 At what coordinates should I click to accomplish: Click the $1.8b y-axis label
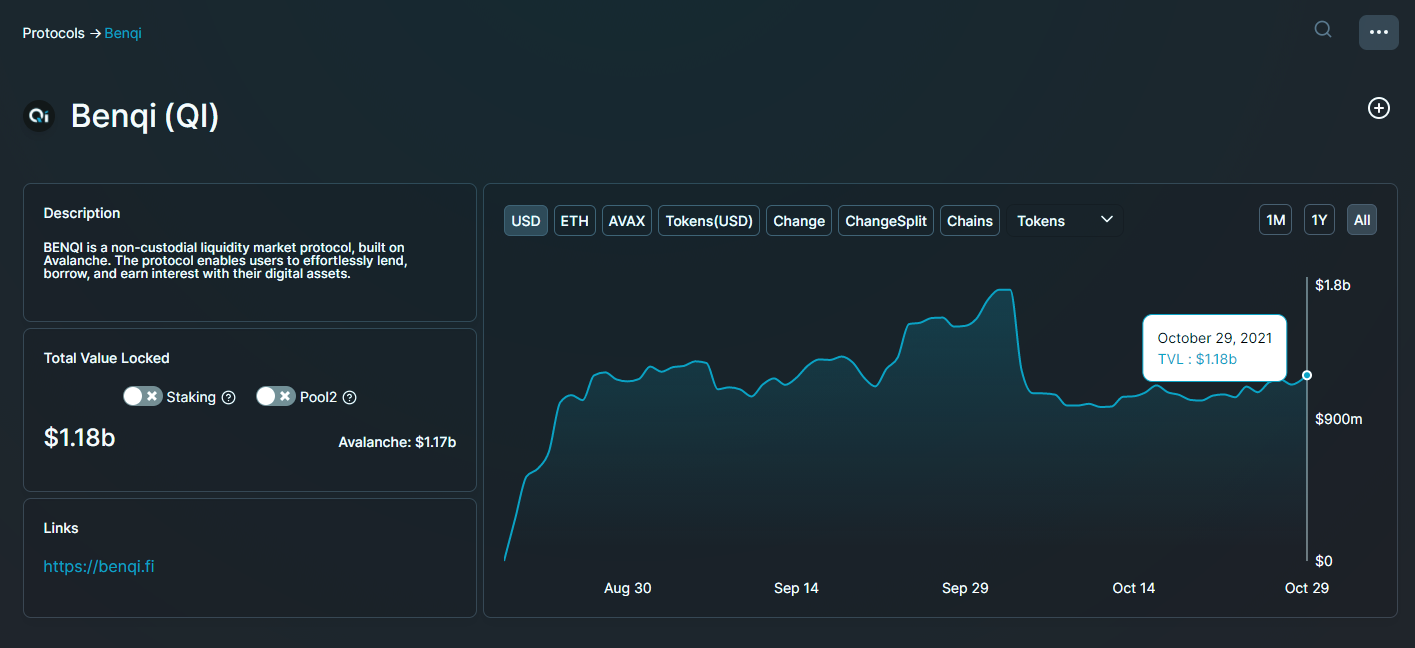tap(1333, 285)
